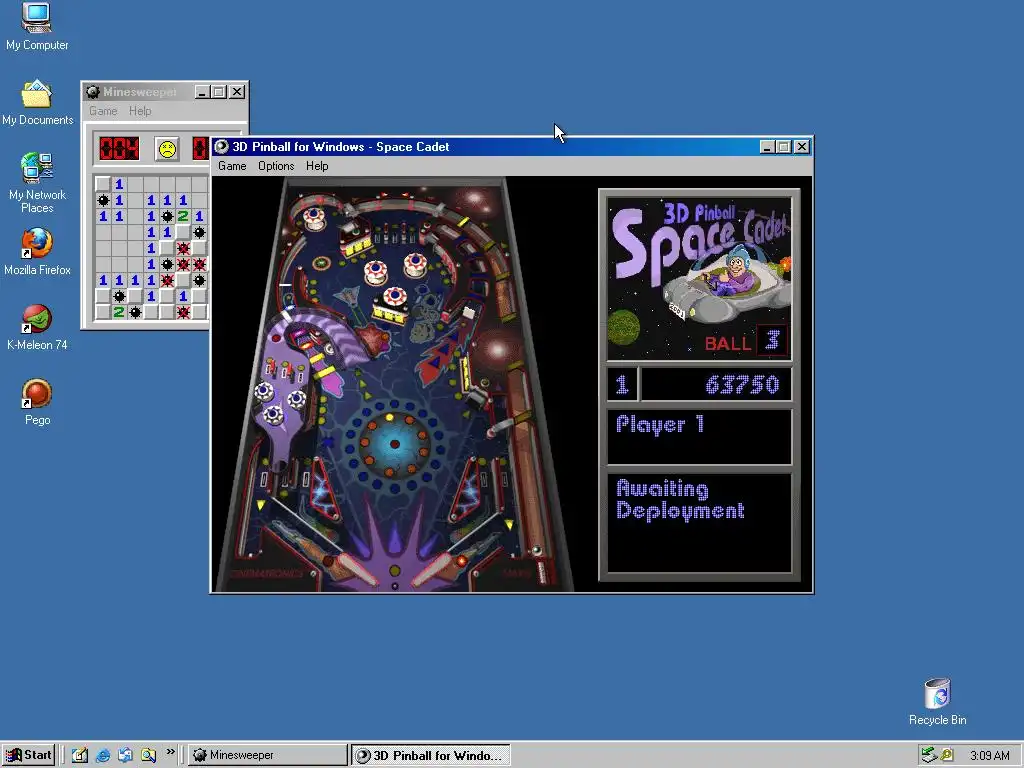Click the folder-with-magnifier quick launch icon

tap(148, 755)
